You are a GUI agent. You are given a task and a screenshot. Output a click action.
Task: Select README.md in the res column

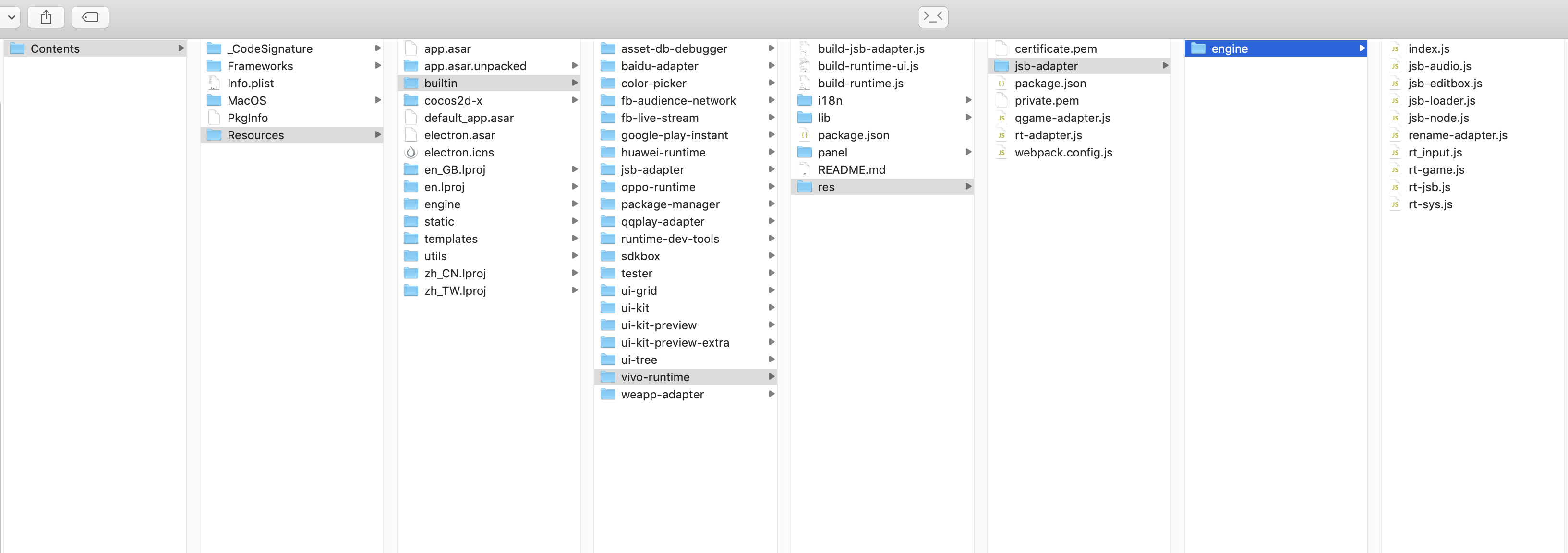pyautogui.click(x=852, y=170)
